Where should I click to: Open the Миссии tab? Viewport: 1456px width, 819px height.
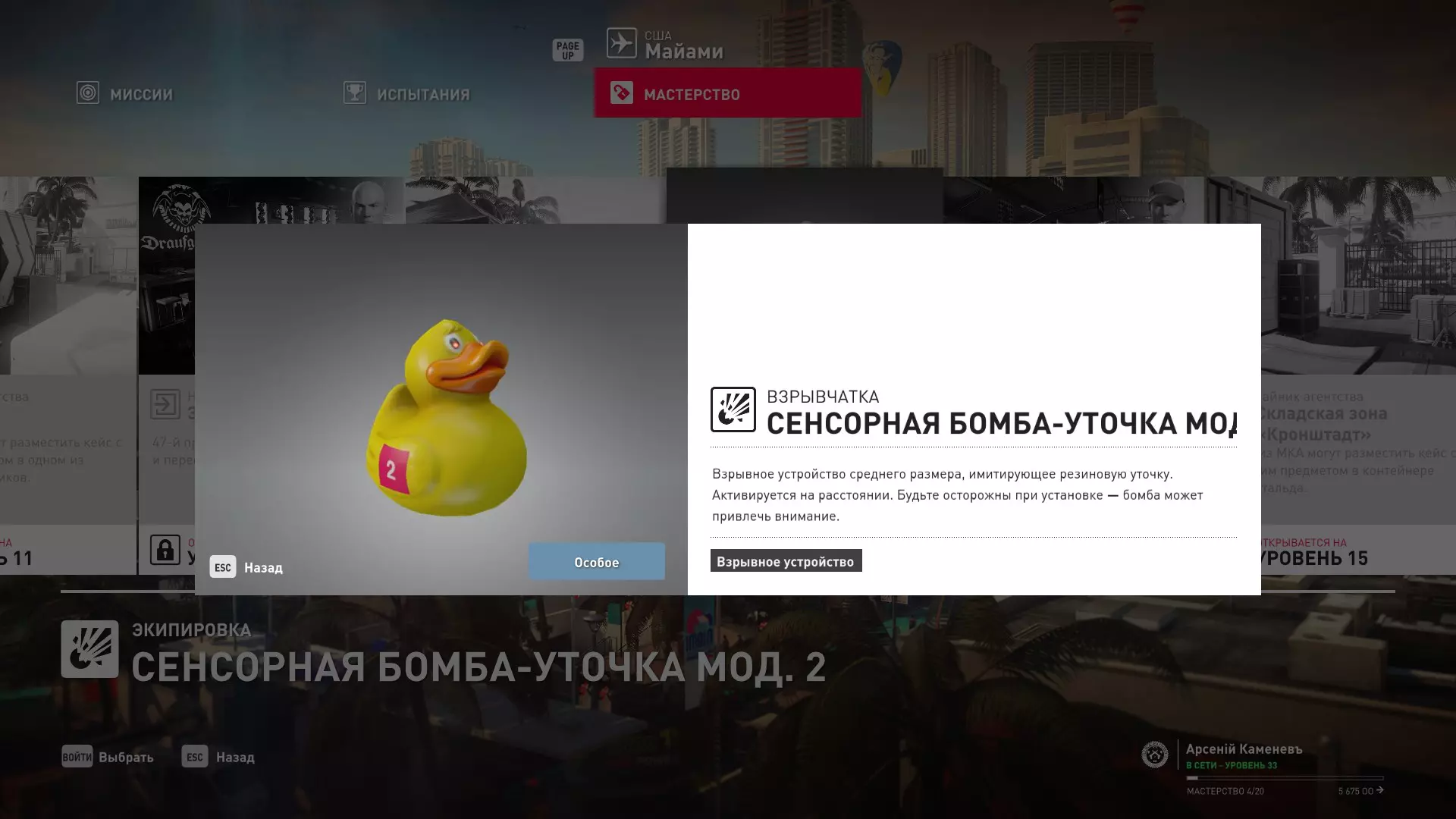pyautogui.click(x=125, y=93)
